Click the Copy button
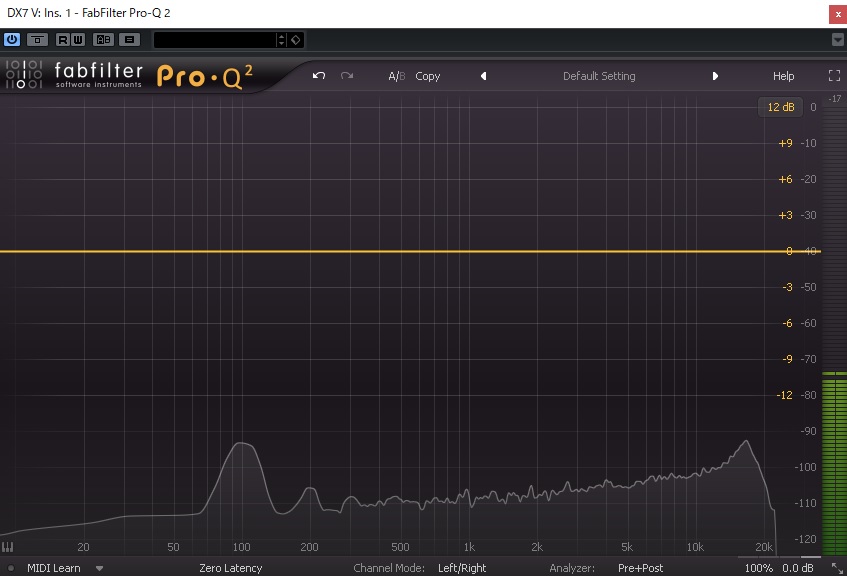Image resolution: width=847 pixels, height=576 pixels. pos(428,76)
